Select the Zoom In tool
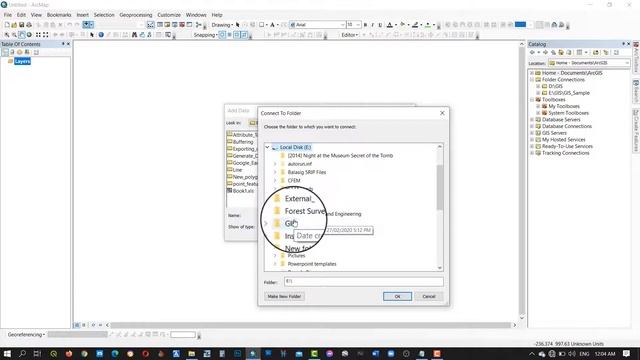The height and width of the screenshot is (360, 640). (x=7, y=35)
